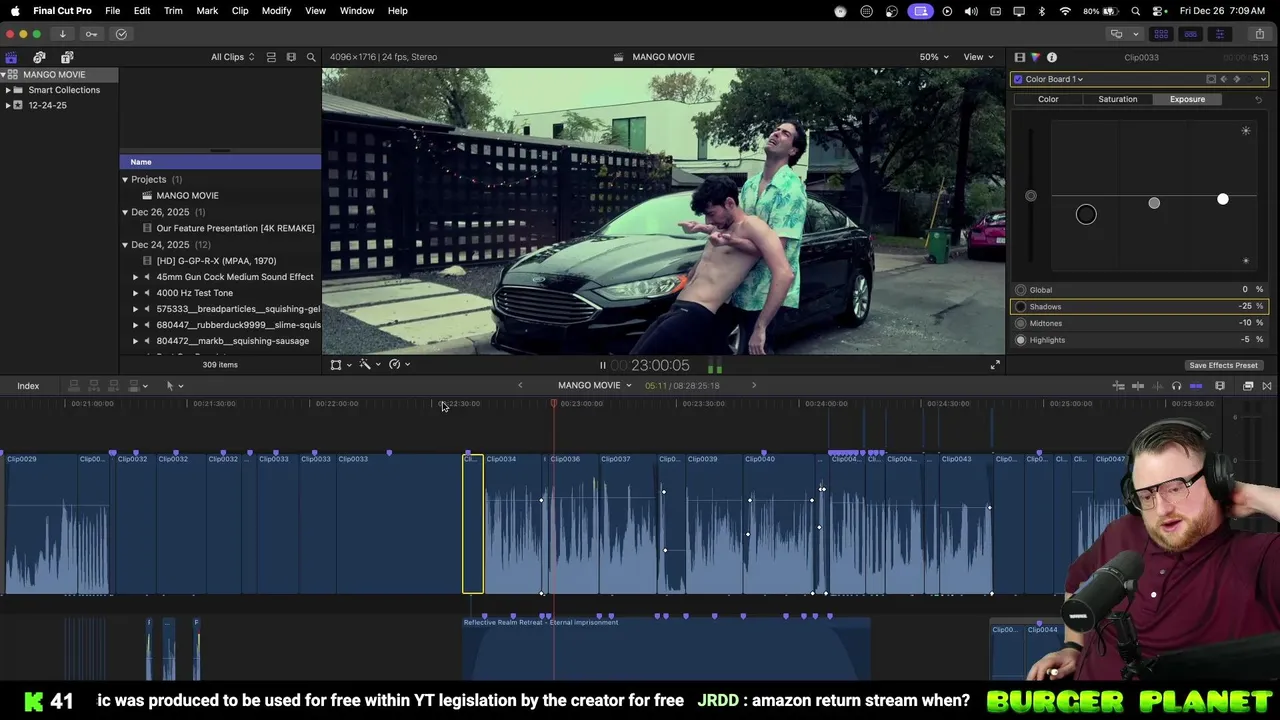Toggle the Browser display button in toolbar
The height and width of the screenshot is (720, 1280).
pos(1161,34)
